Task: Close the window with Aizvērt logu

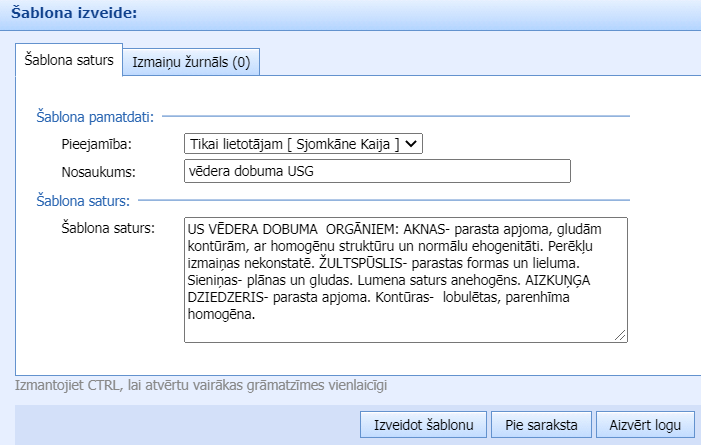Action: tap(645, 424)
